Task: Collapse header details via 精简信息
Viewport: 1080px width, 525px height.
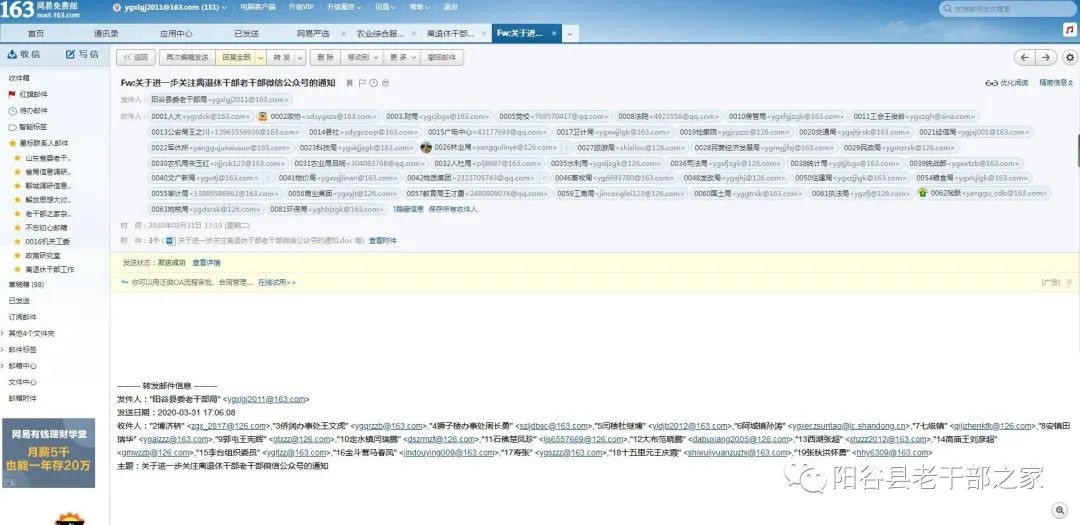Action: [x=1055, y=82]
